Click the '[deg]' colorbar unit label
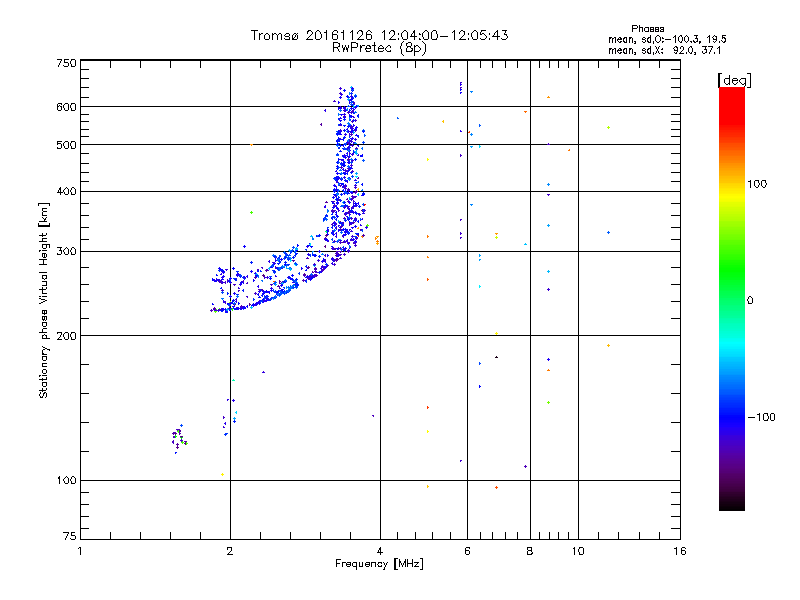Image resolution: width=800 pixels, height=600 pixels. (x=734, y=80)
